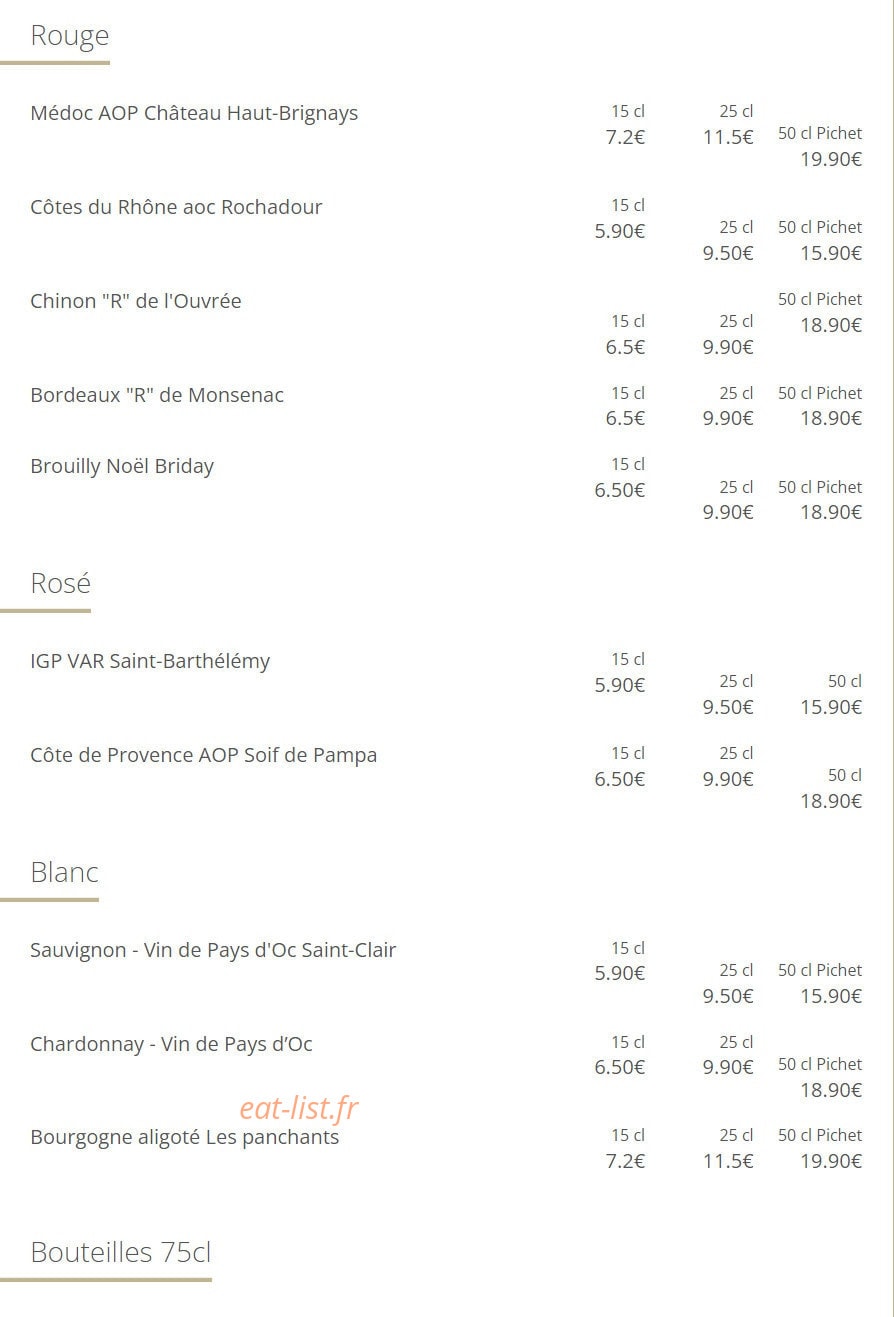
Task: Open the Rosé section heading
Action: tap(61, 583)
